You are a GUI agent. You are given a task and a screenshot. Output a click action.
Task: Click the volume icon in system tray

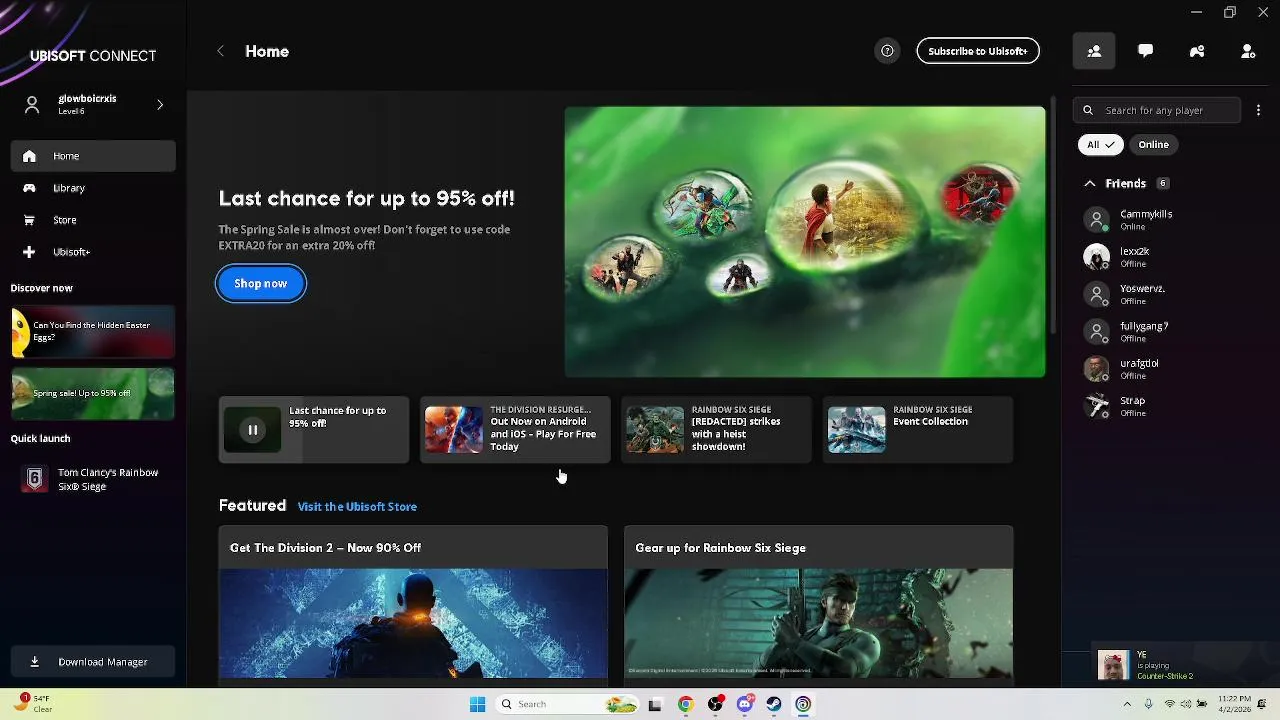click(1187, 704)
